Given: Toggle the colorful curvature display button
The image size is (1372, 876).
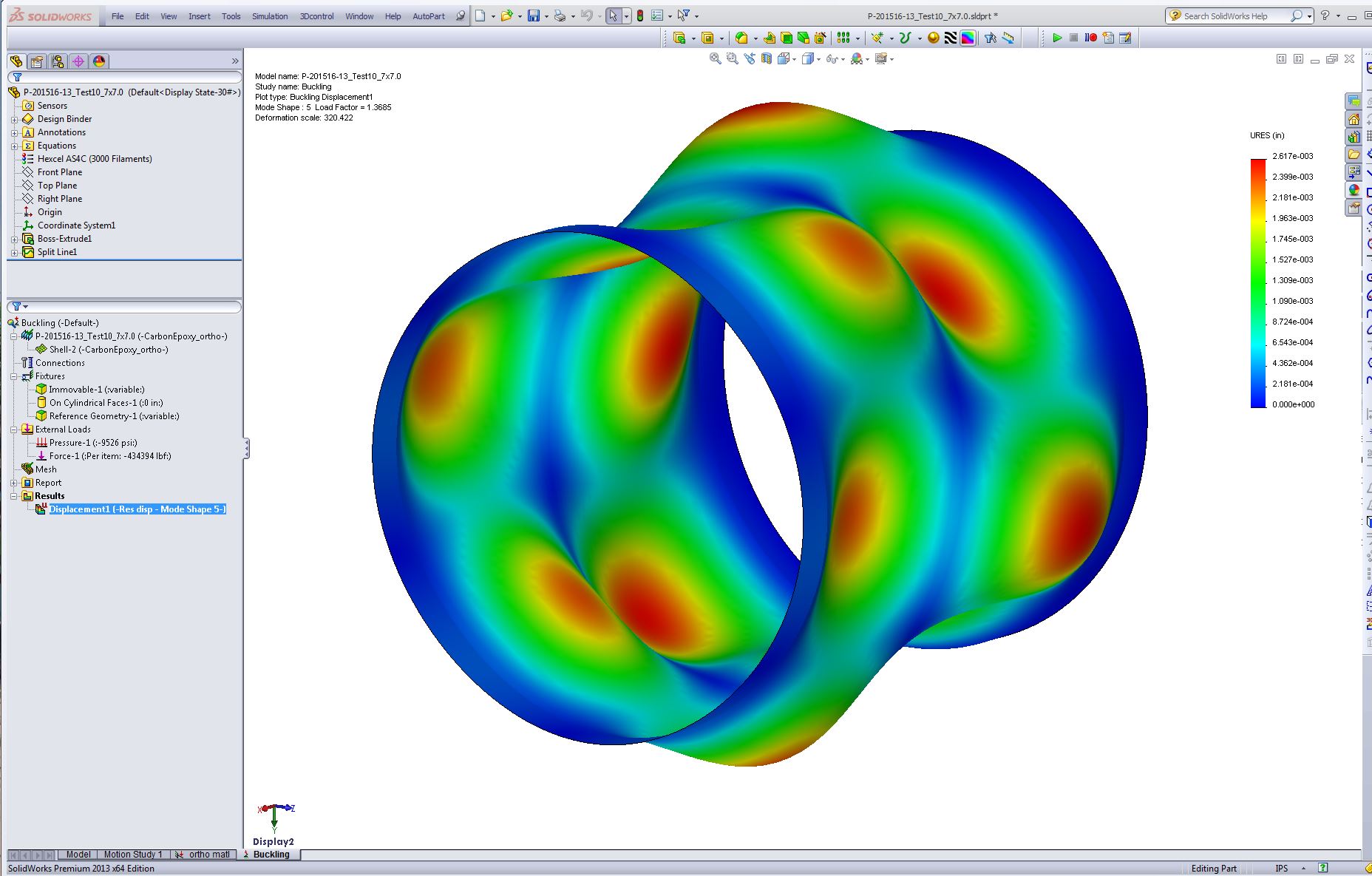Looking at the screenshot, I should pos(968,38).
